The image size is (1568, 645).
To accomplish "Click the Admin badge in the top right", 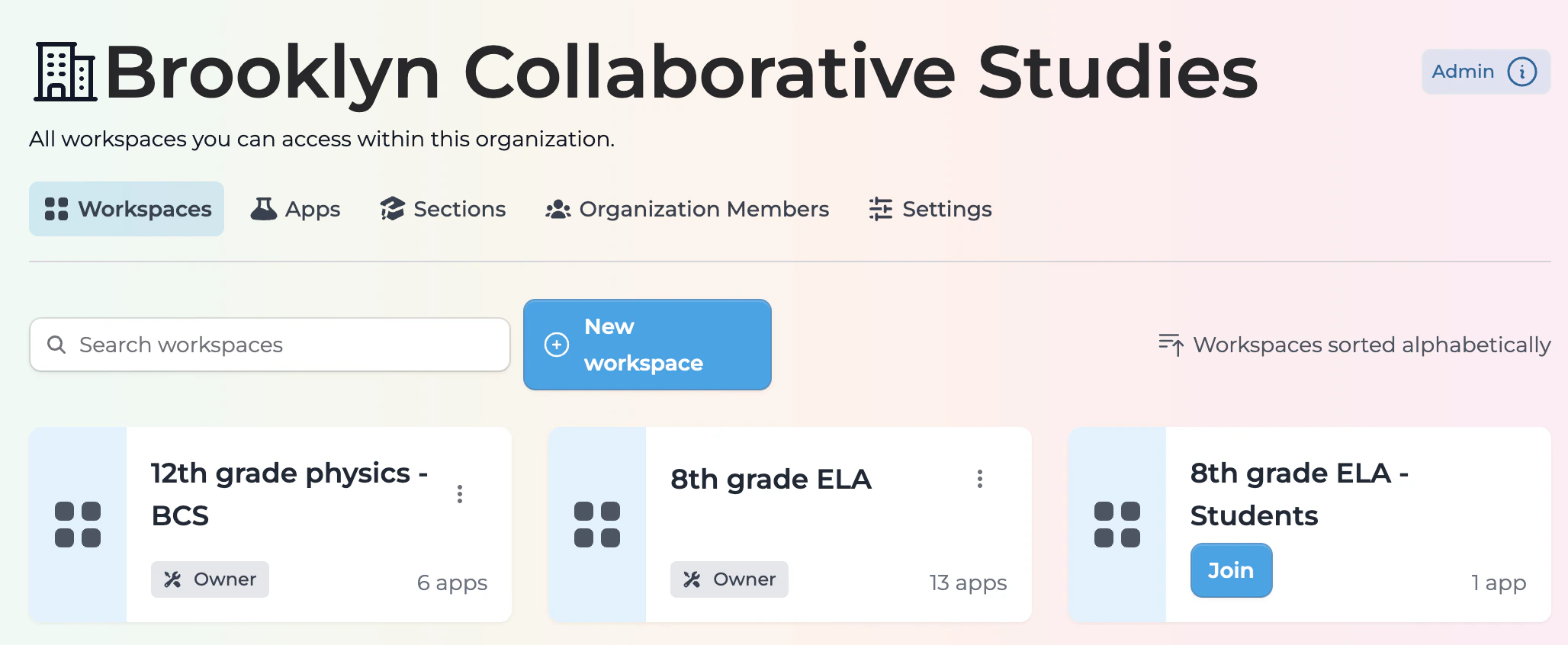I will tap(1462, 71).
